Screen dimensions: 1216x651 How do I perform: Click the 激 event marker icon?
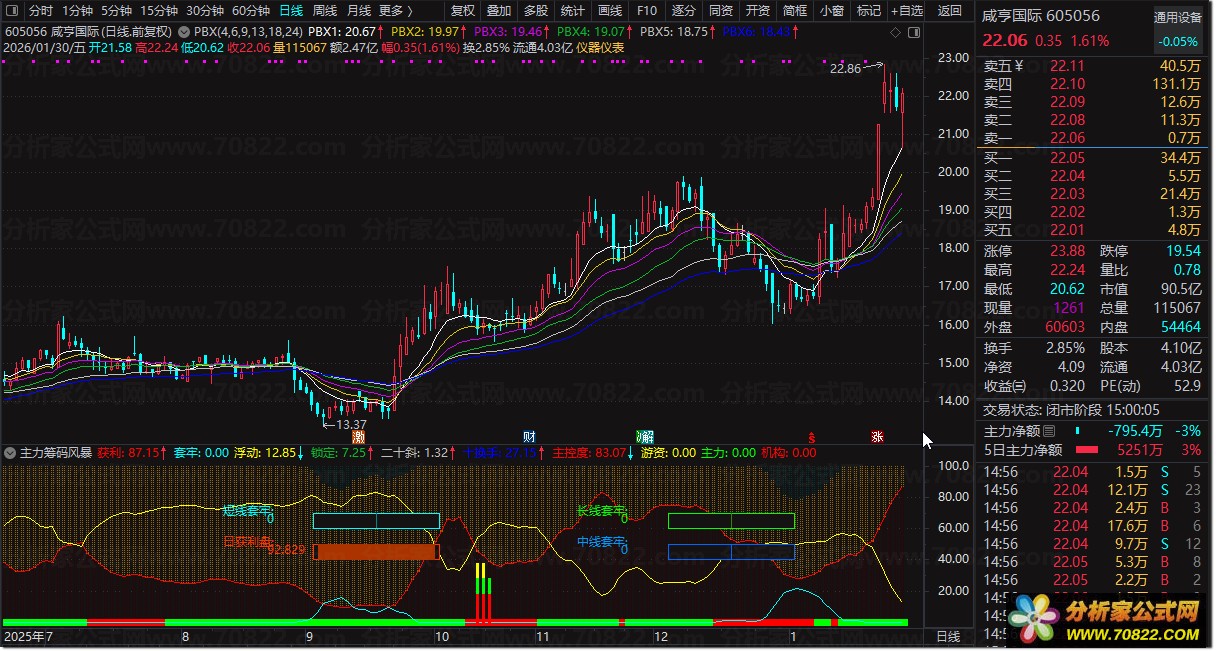click(x=358, y=437)
